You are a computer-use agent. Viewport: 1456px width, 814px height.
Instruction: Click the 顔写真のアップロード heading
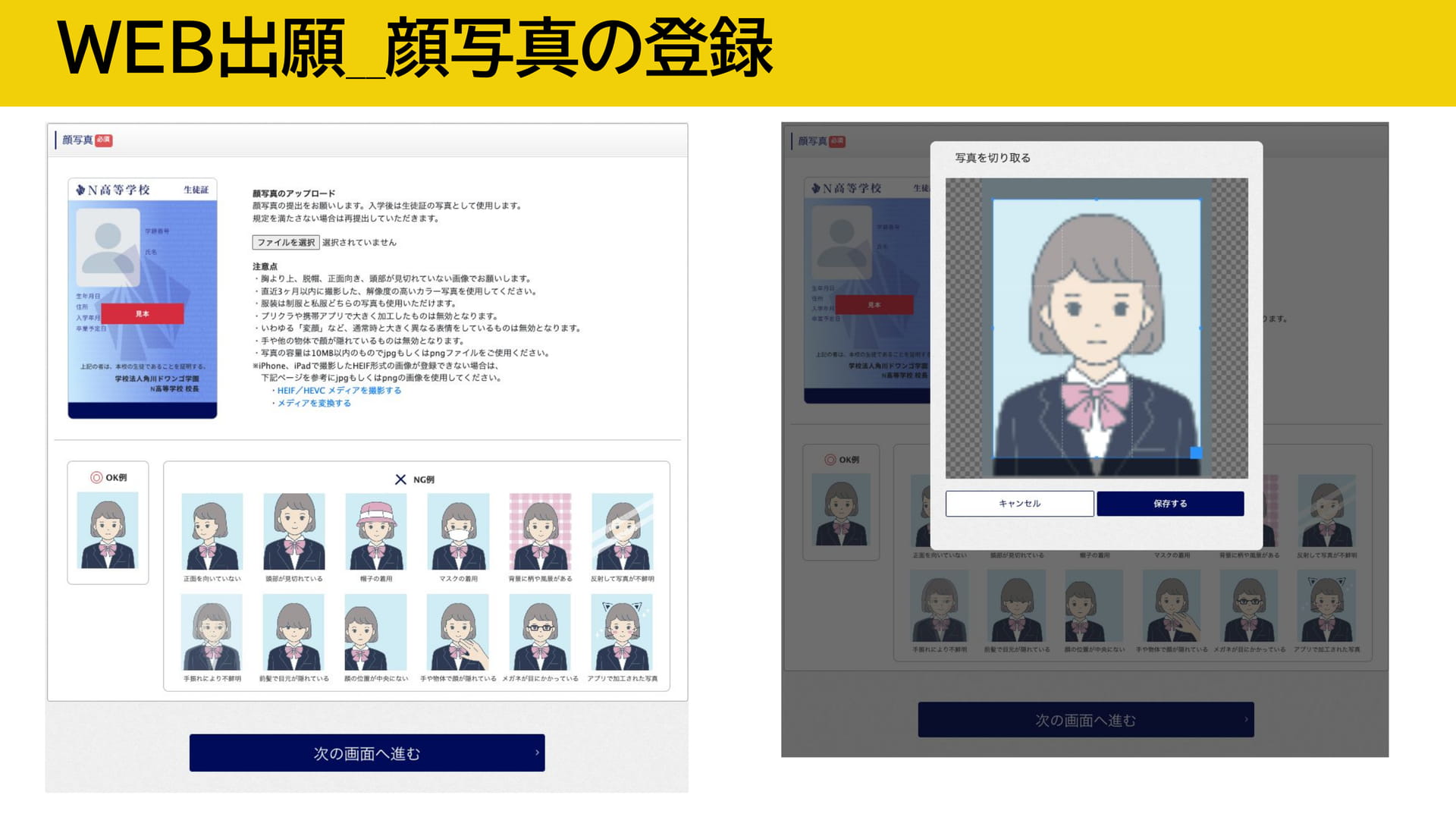pos(293,193)
